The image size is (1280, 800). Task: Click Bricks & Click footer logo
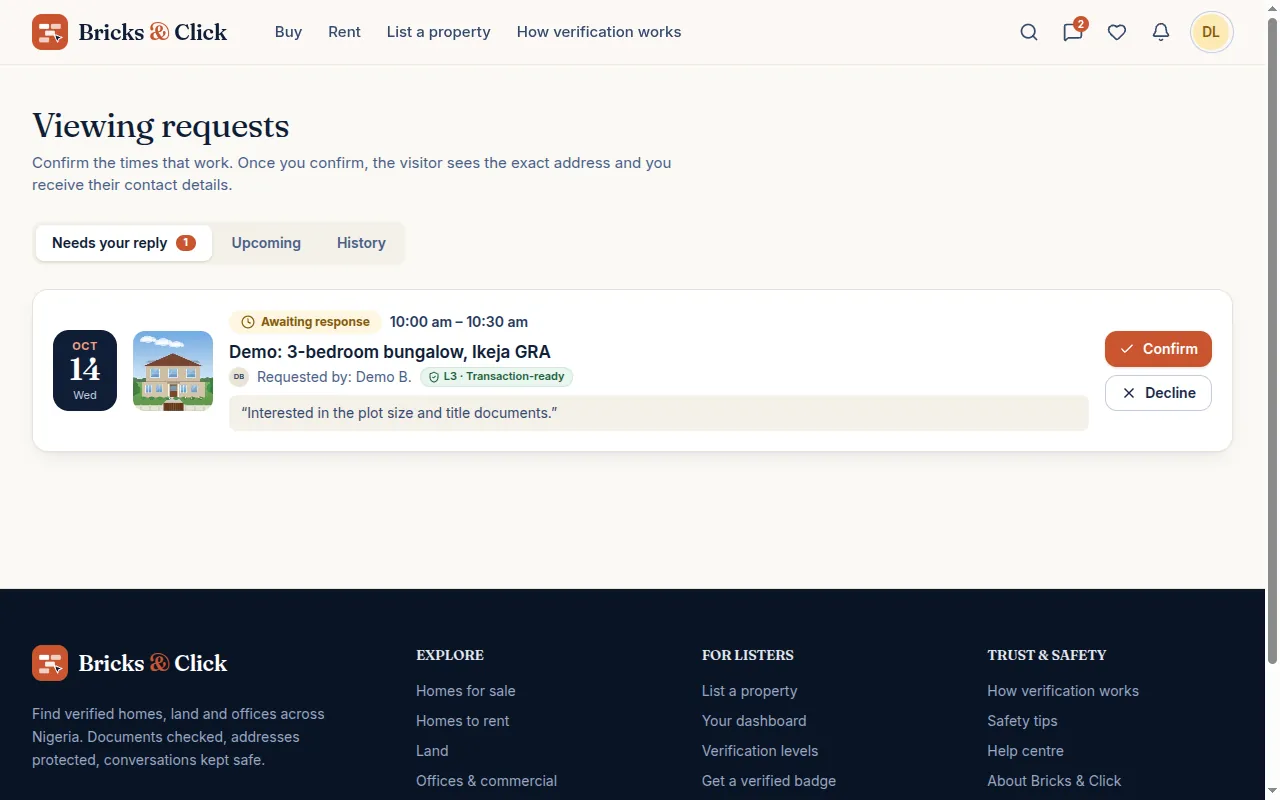click(129, 663)
